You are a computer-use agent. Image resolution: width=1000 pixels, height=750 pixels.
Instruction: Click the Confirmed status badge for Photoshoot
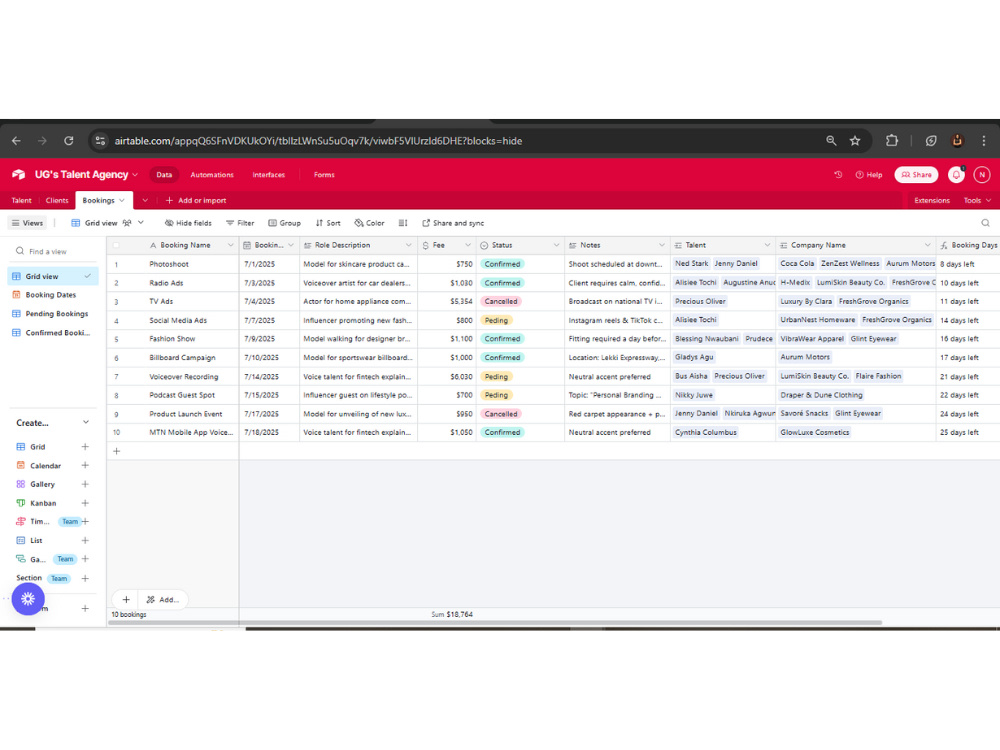[x=502, y=264]
